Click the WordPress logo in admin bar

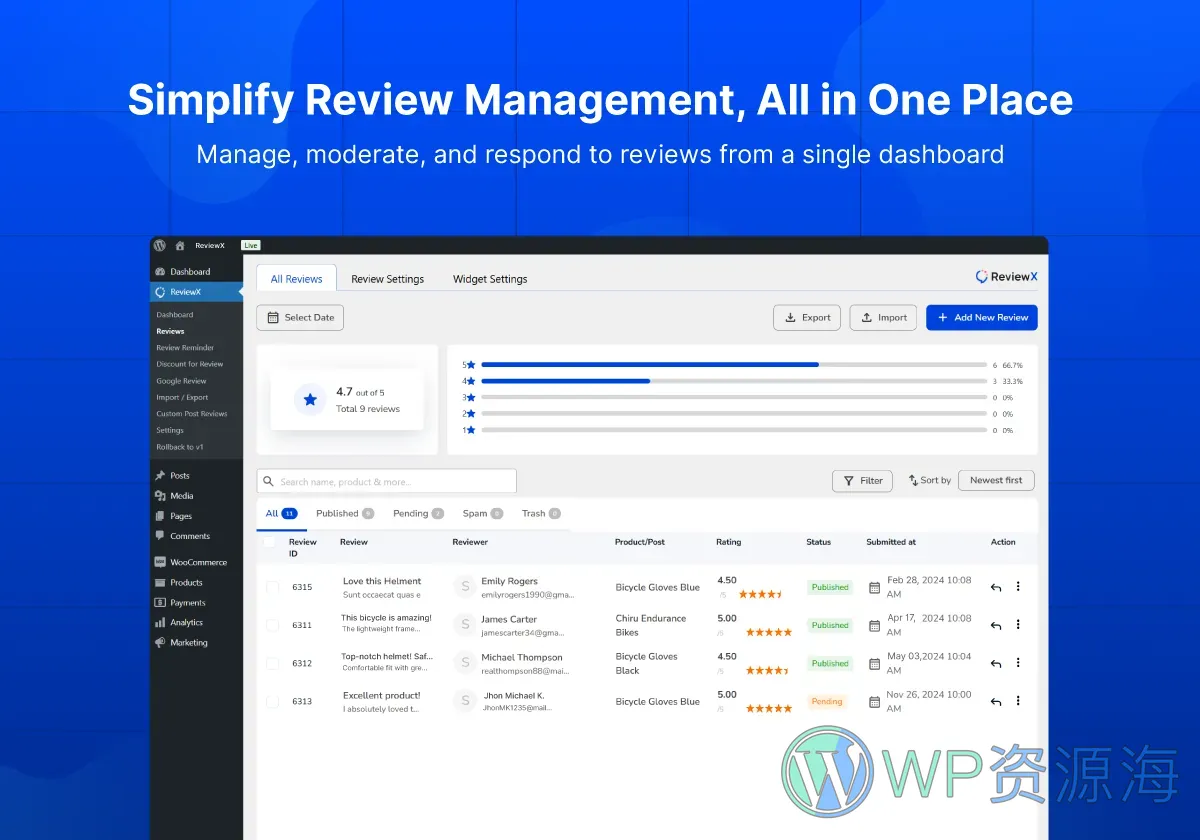click(x=159, y=245)
